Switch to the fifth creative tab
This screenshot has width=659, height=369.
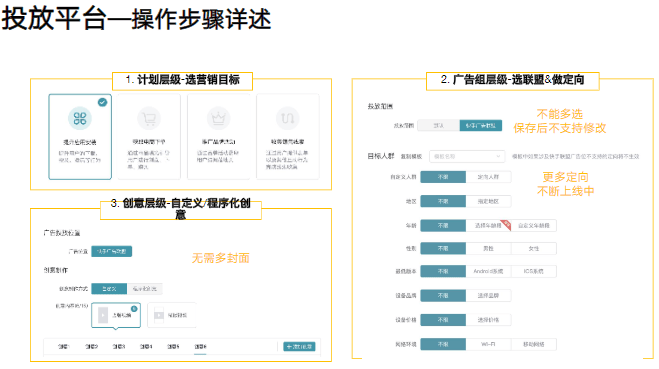click(173, 347)
